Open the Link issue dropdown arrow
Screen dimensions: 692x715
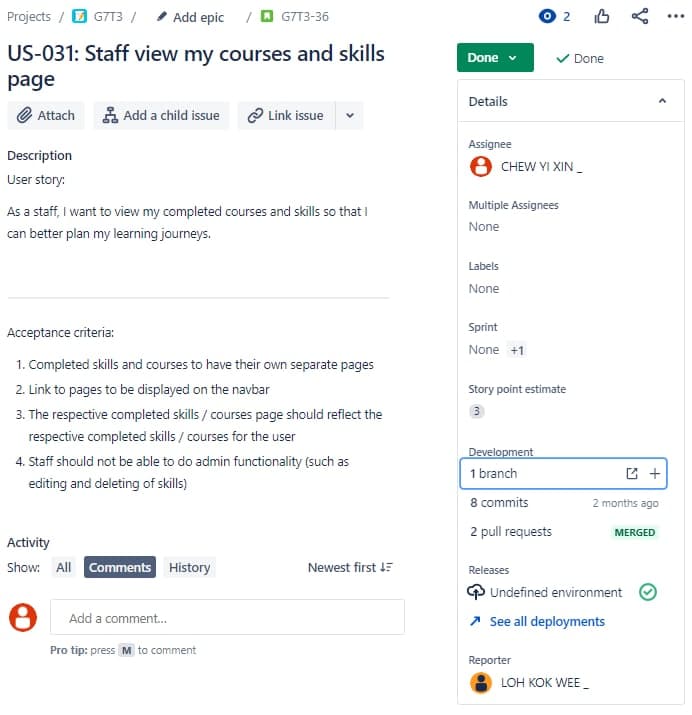click(349, 115)
